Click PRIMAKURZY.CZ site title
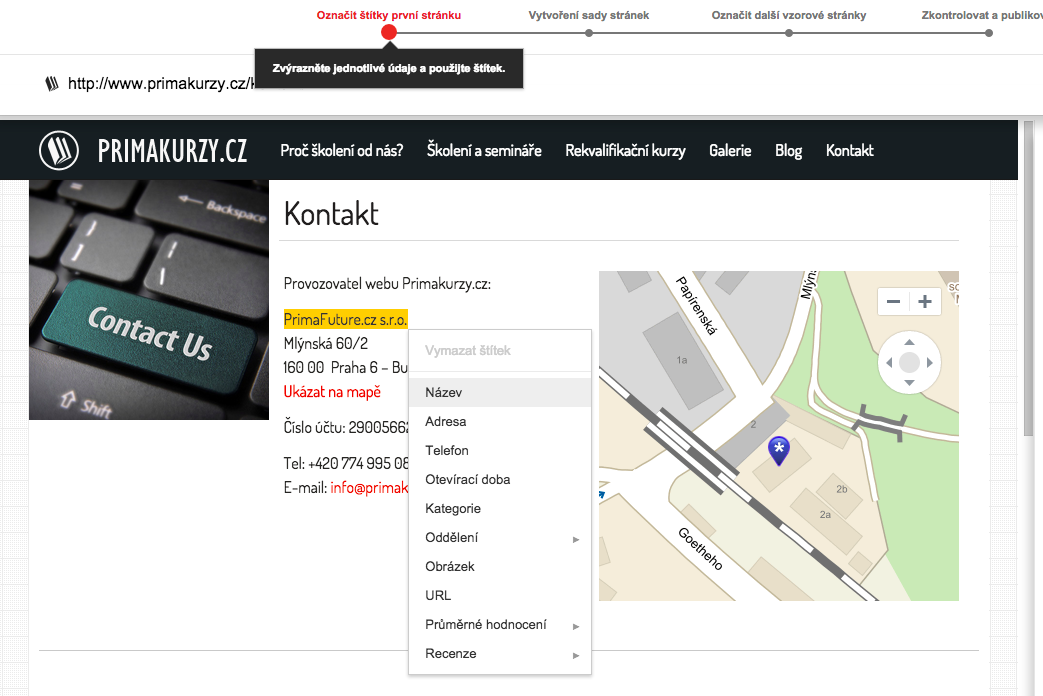 [x=172, y=151]
